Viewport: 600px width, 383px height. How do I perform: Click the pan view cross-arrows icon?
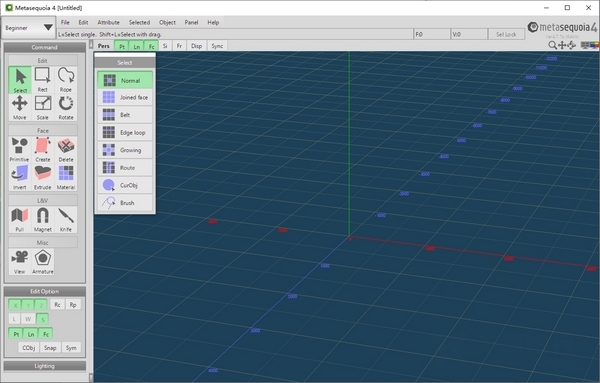pos(562,45)
